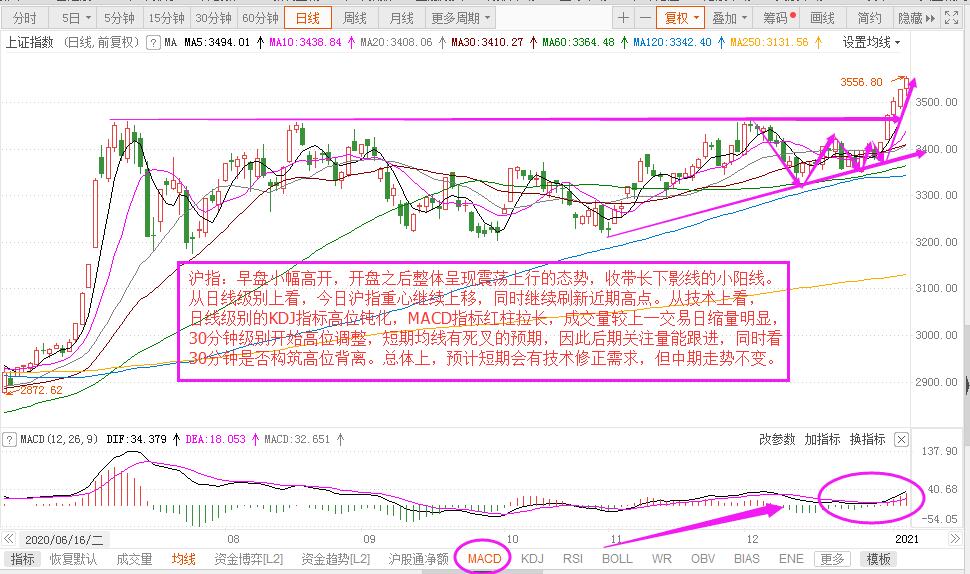Select the OBV indicator tab
This screenshot has height=574, width=970.
click(703, 559)
